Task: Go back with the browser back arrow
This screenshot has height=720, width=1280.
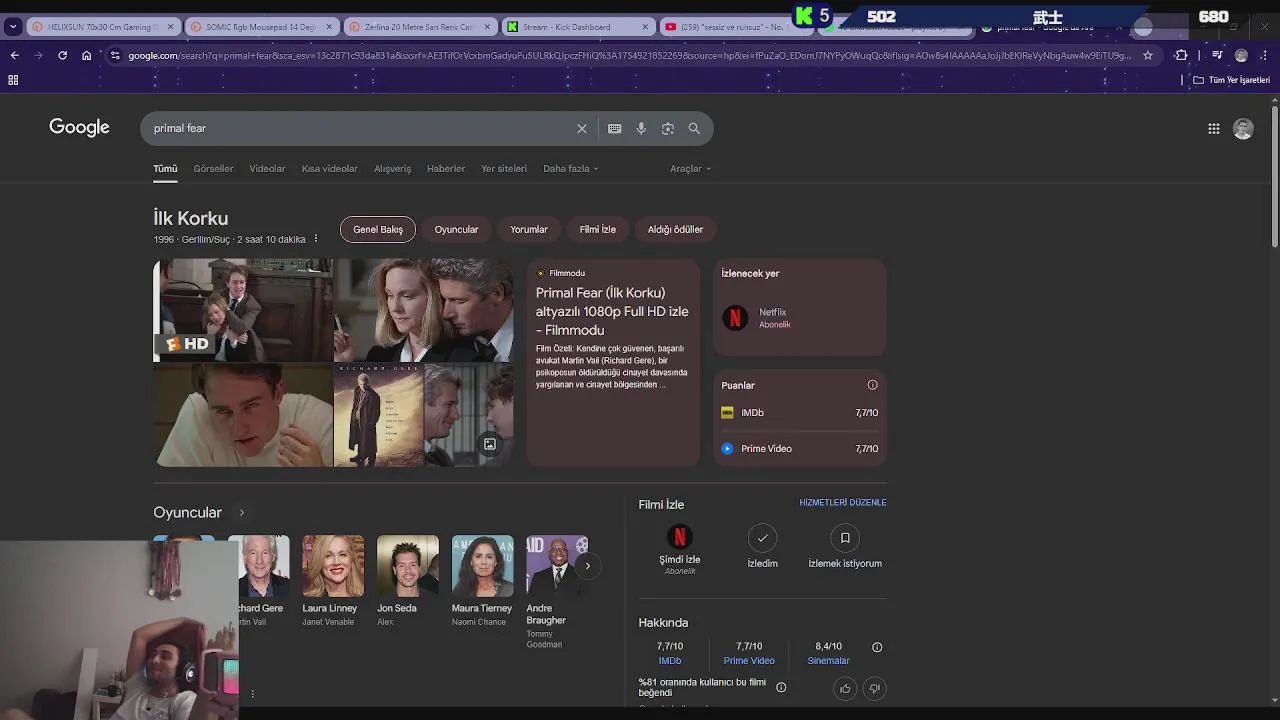Action: (x=14, y=55)
